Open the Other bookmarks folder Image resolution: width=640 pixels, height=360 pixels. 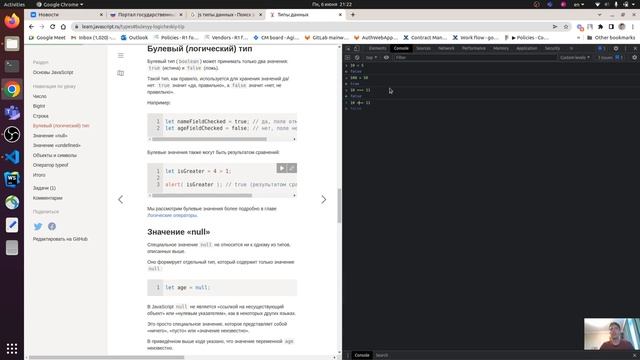(x=611, y=38)
